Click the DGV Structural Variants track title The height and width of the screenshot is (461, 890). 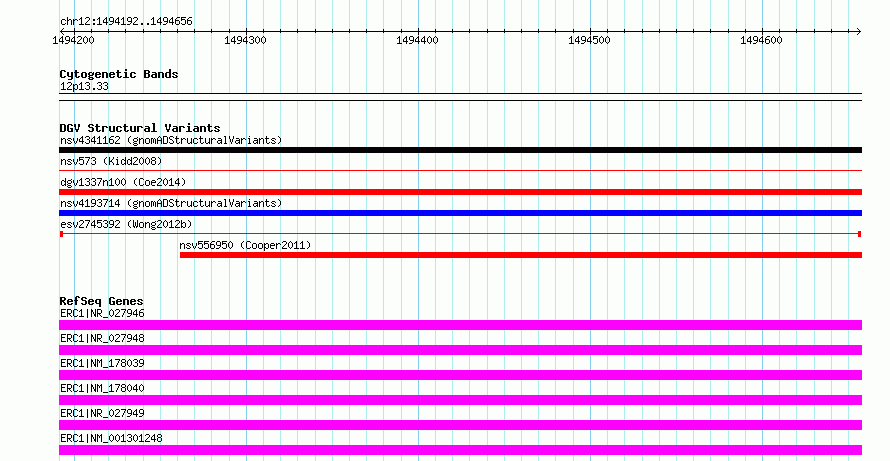click(140, 128)
